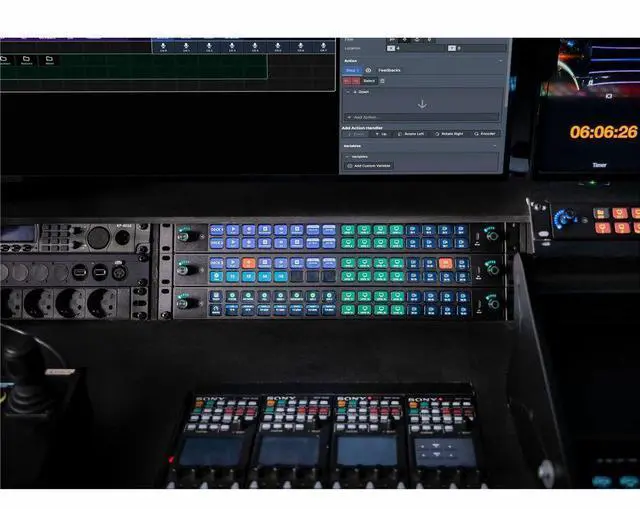This screenshot has height=509, width=640.
Task: Add the Rotate Right action handler
Action: (449, 134)
